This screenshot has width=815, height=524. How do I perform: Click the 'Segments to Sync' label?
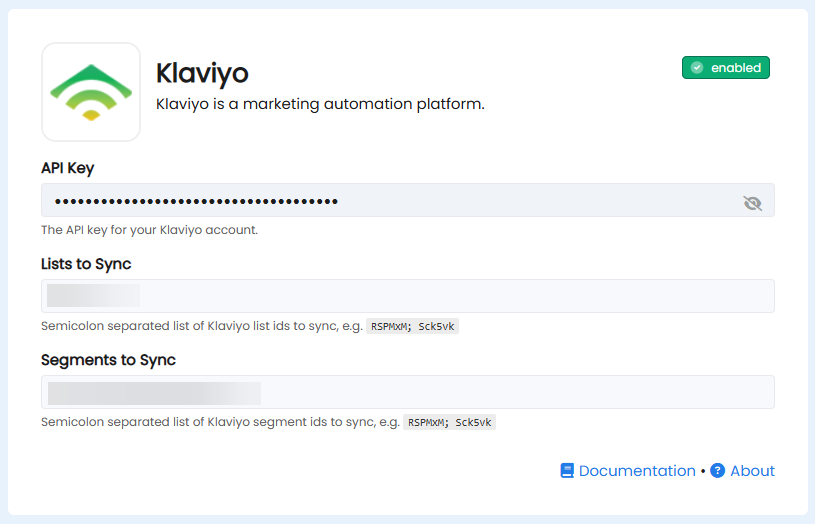pyautogui.click(x=108, y=360)
